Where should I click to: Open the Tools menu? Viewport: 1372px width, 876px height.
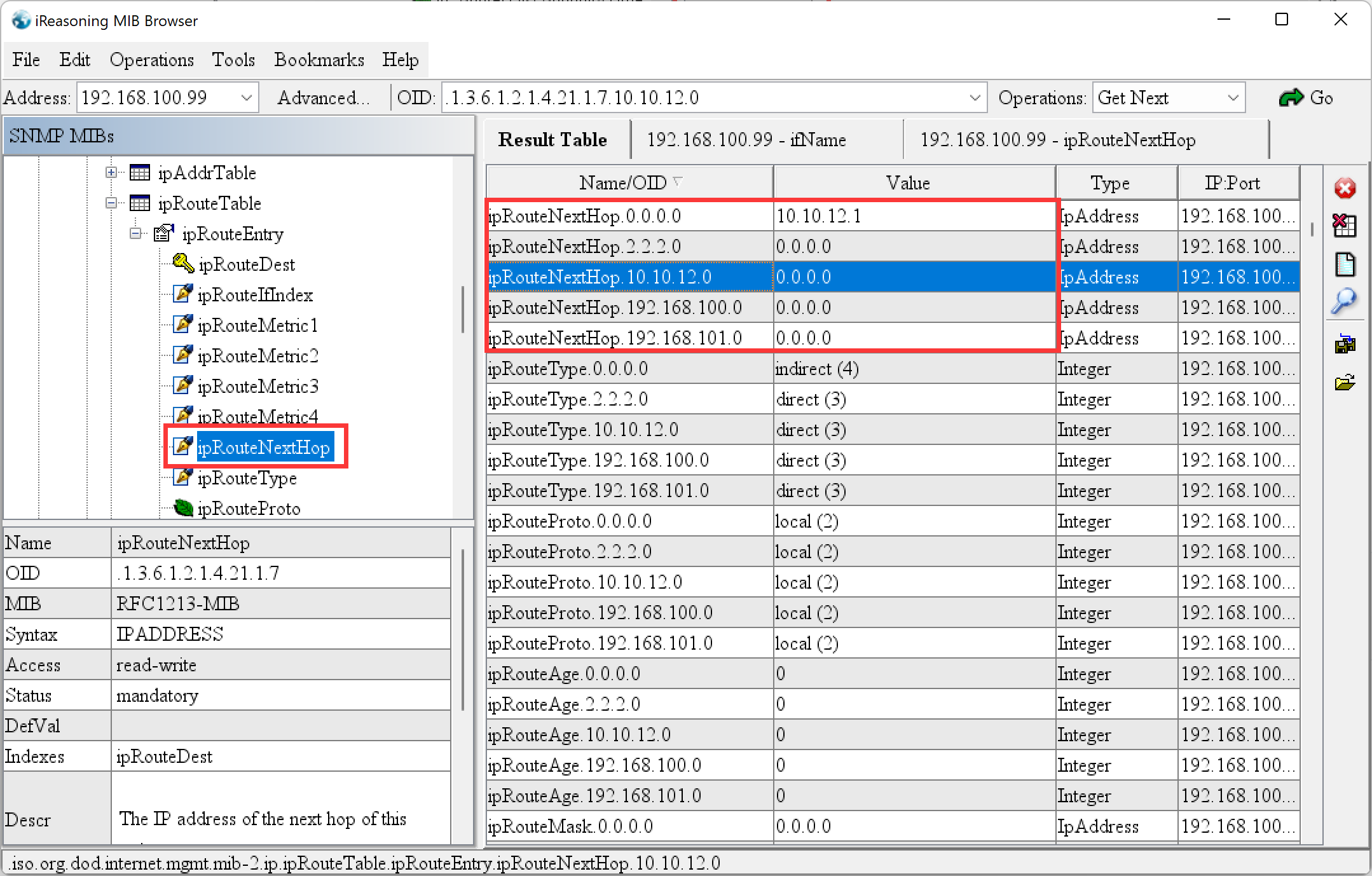click(x=233, y=60)
